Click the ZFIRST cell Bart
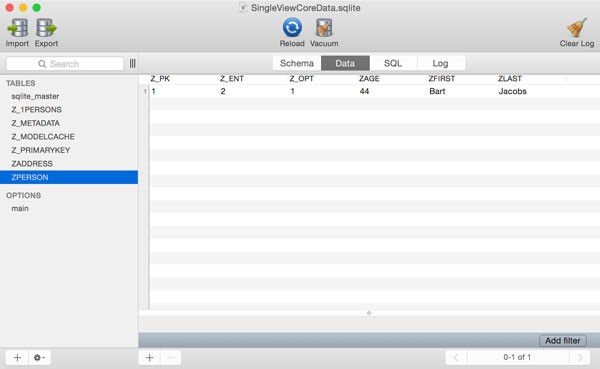 (x=437, y=91)
